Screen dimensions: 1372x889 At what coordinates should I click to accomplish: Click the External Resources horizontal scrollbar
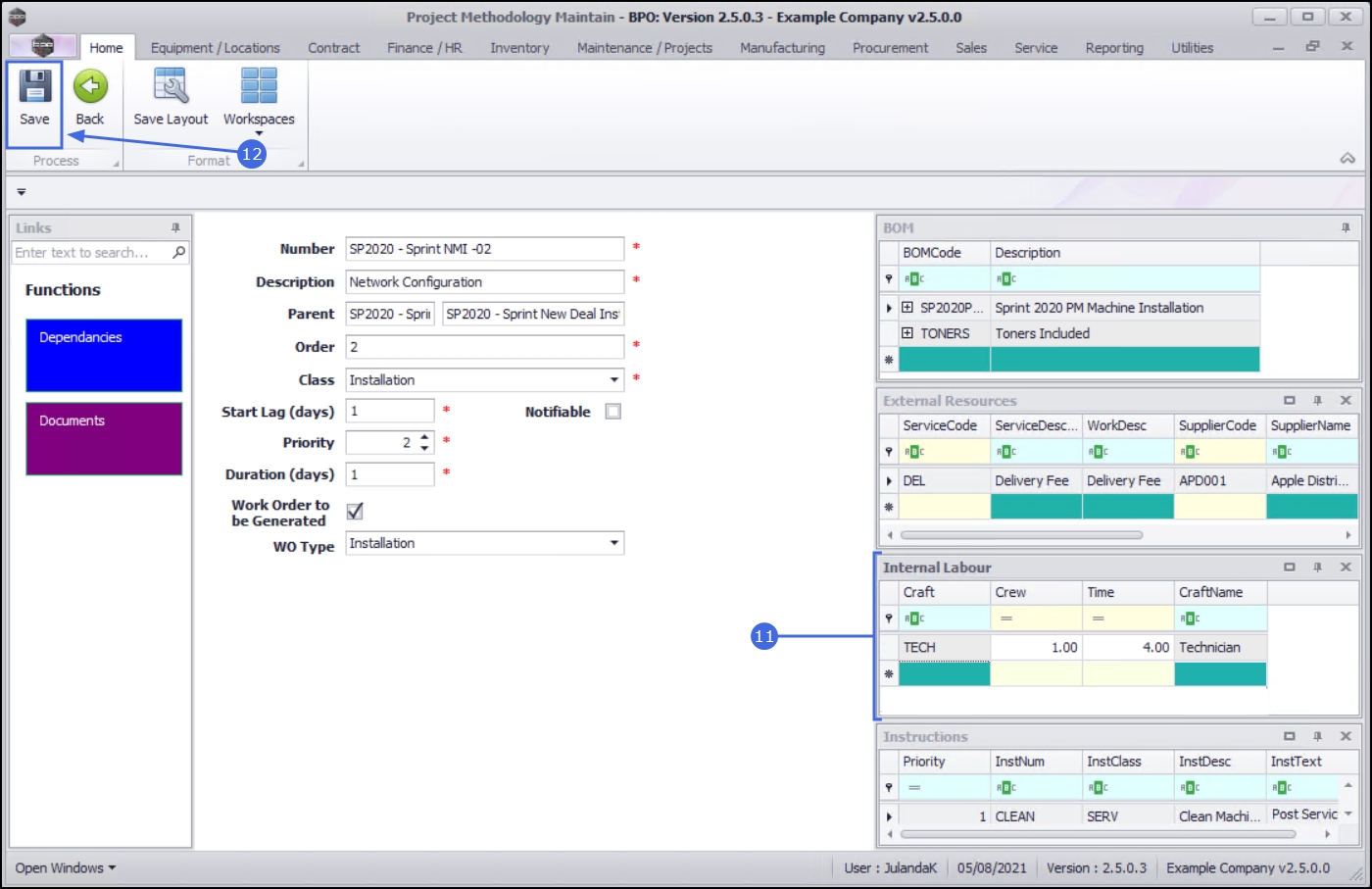tap(1021, 535)
